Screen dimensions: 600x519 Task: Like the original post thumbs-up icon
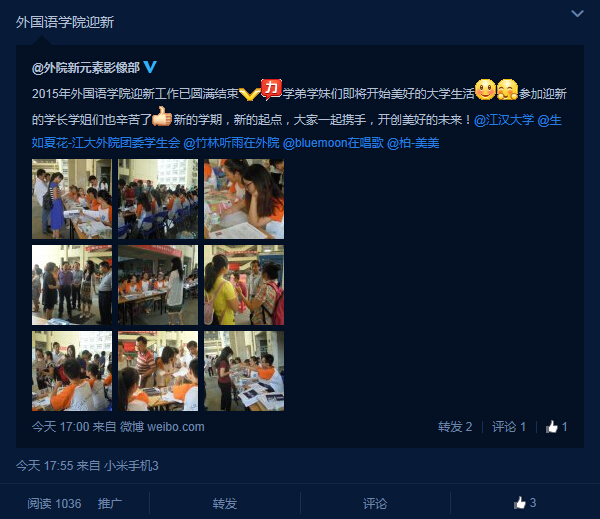(552, 427)
